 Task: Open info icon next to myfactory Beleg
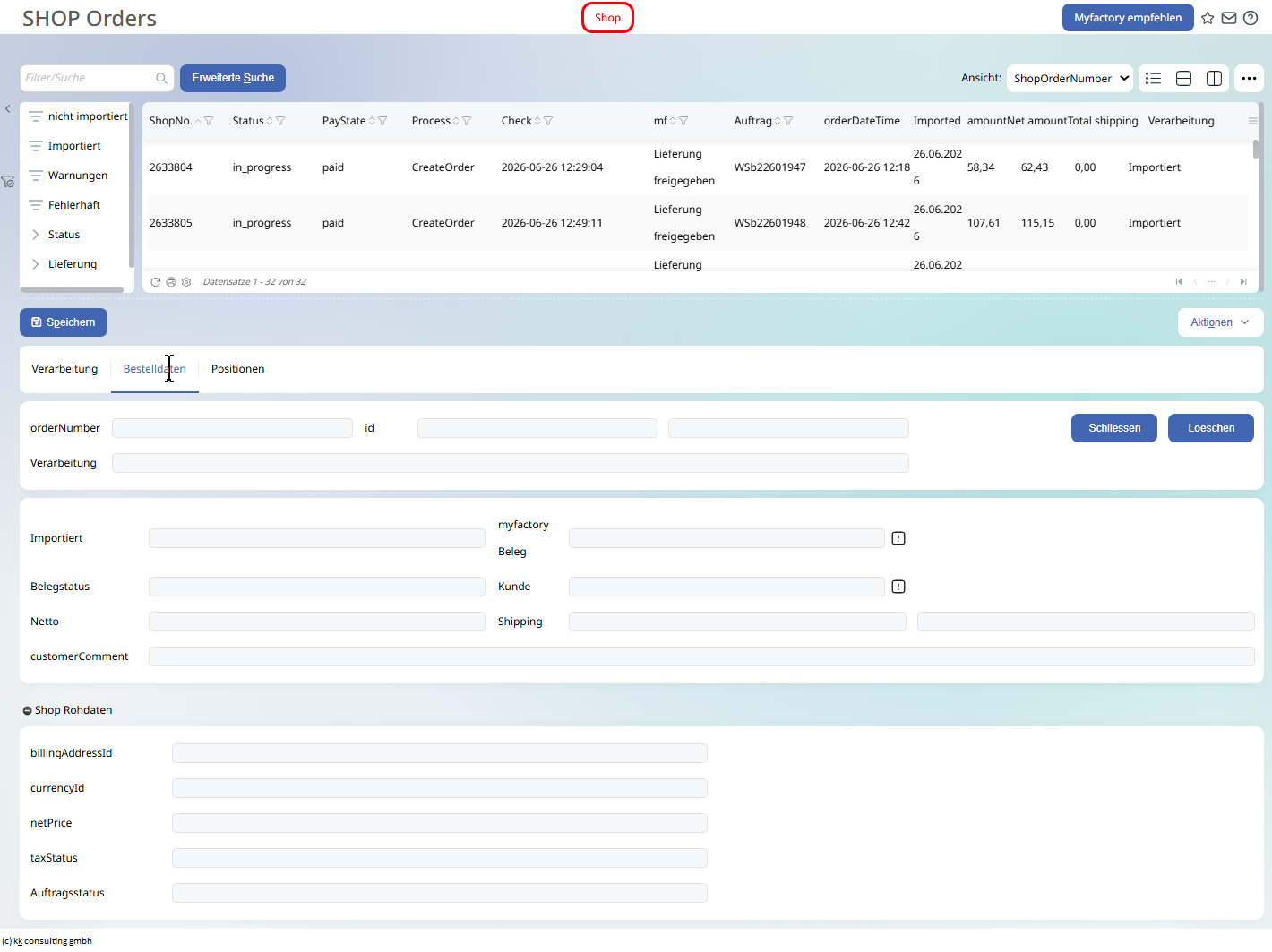pos(898,538)
